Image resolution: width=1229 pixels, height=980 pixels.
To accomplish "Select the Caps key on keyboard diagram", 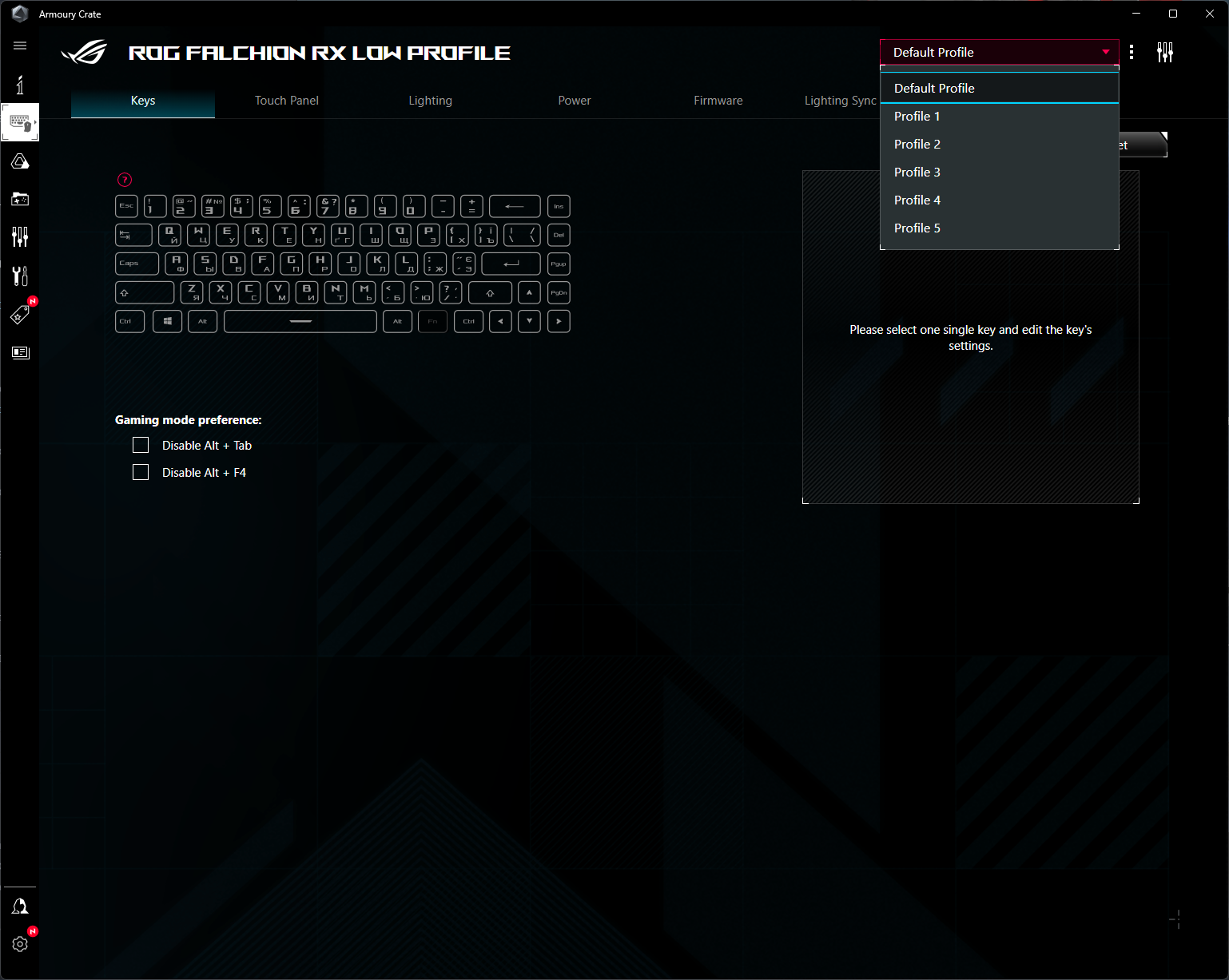I will [x=137, y=264].
